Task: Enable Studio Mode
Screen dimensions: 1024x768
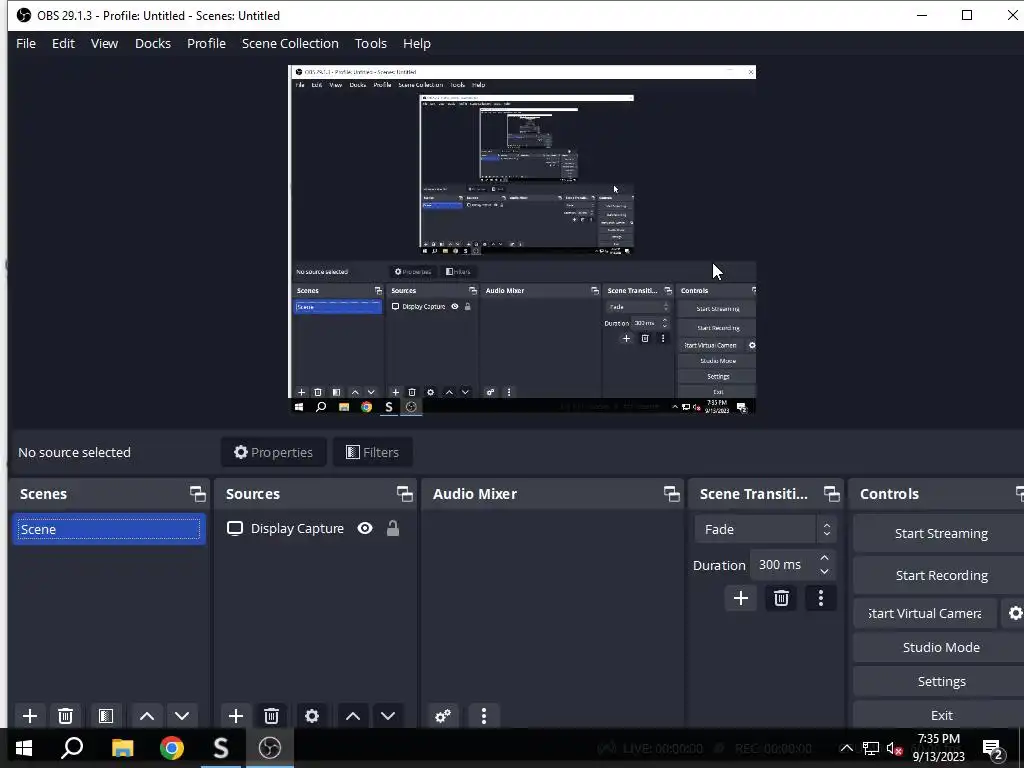Action: pyautogui.click(x=939, y=647)
